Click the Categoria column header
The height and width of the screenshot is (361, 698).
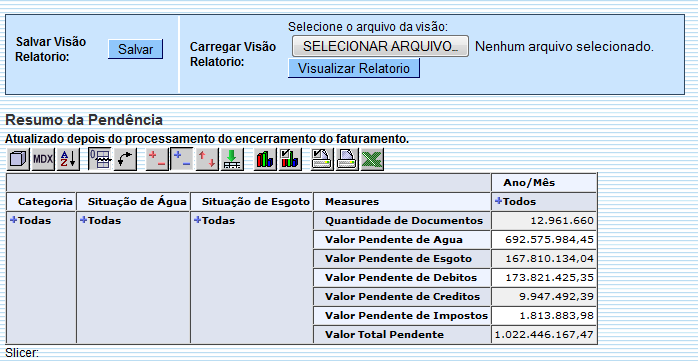pyautogui.click(x=41, y=202)
